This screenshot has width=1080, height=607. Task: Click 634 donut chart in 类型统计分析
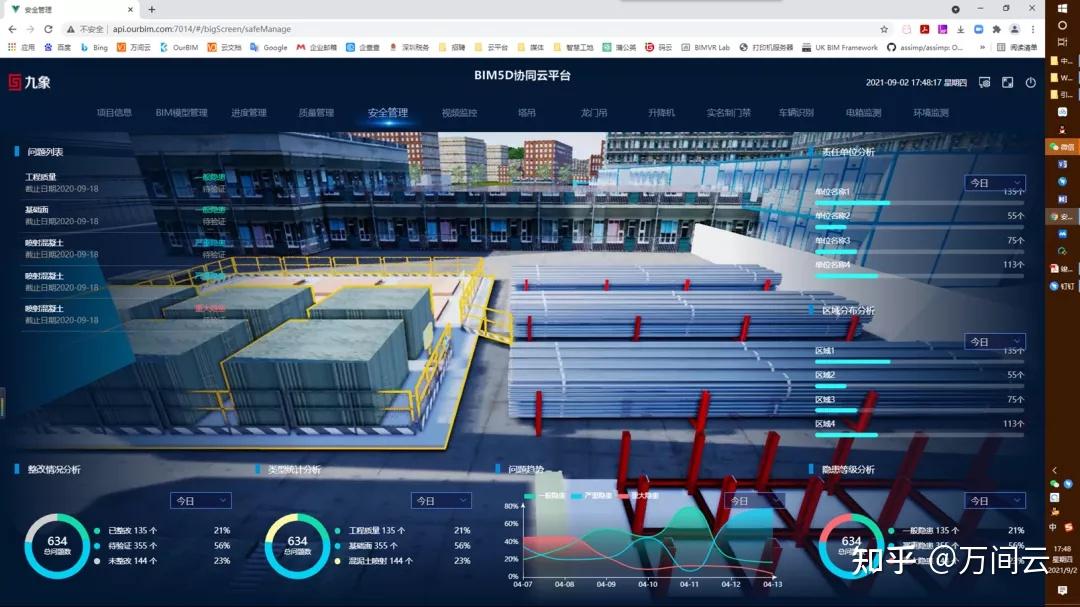click(297, 546)
